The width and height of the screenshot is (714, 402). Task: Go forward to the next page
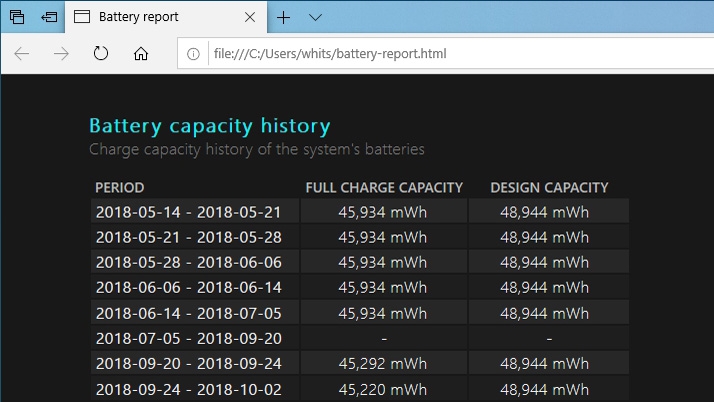61,54
